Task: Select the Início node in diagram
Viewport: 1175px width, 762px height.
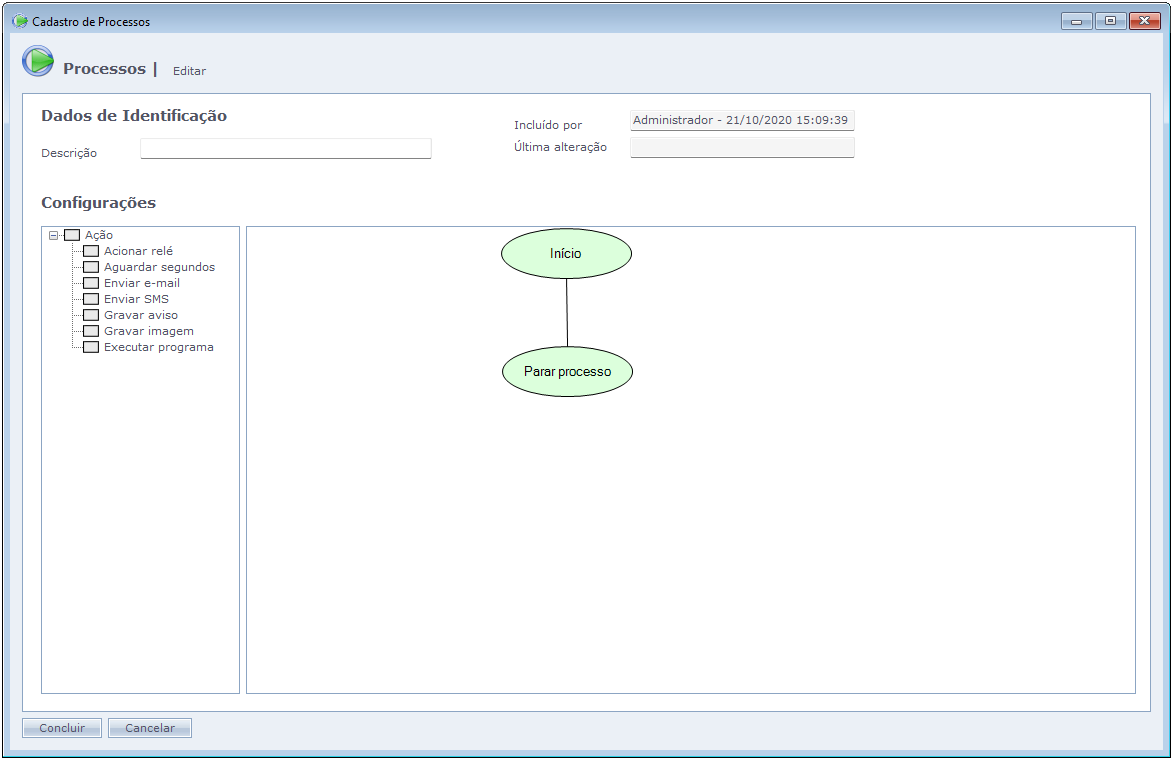Action: 566,254
